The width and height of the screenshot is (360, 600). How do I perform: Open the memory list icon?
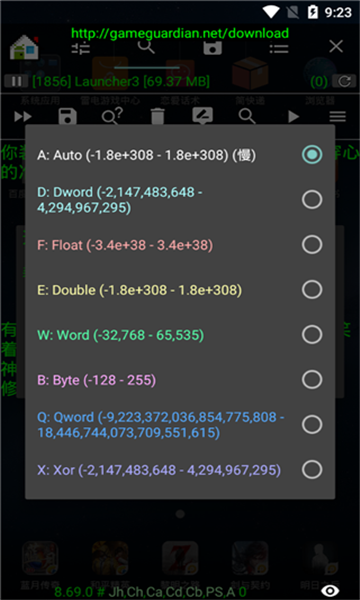click(279, 48)
